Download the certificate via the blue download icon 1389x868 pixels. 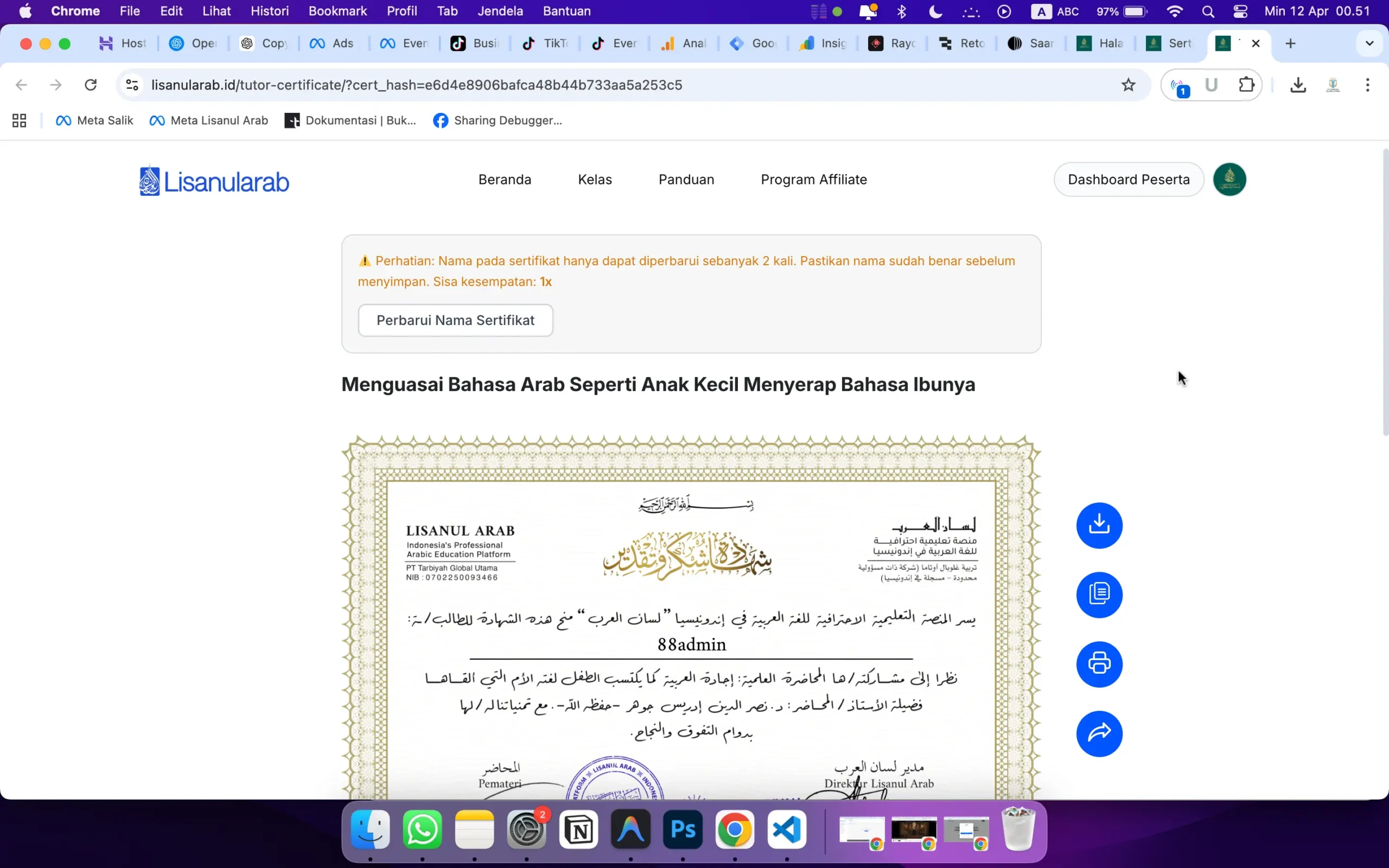tap(1098, 525)
